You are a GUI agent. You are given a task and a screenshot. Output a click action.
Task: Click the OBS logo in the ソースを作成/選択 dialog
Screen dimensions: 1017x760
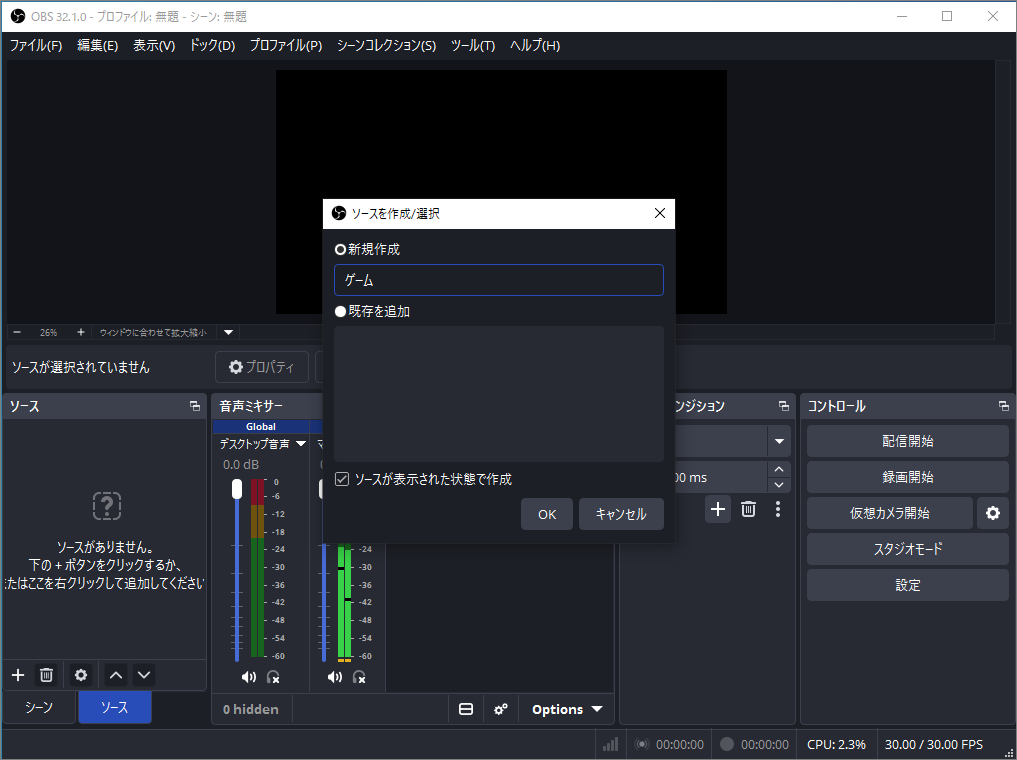[x=339, y=213]
